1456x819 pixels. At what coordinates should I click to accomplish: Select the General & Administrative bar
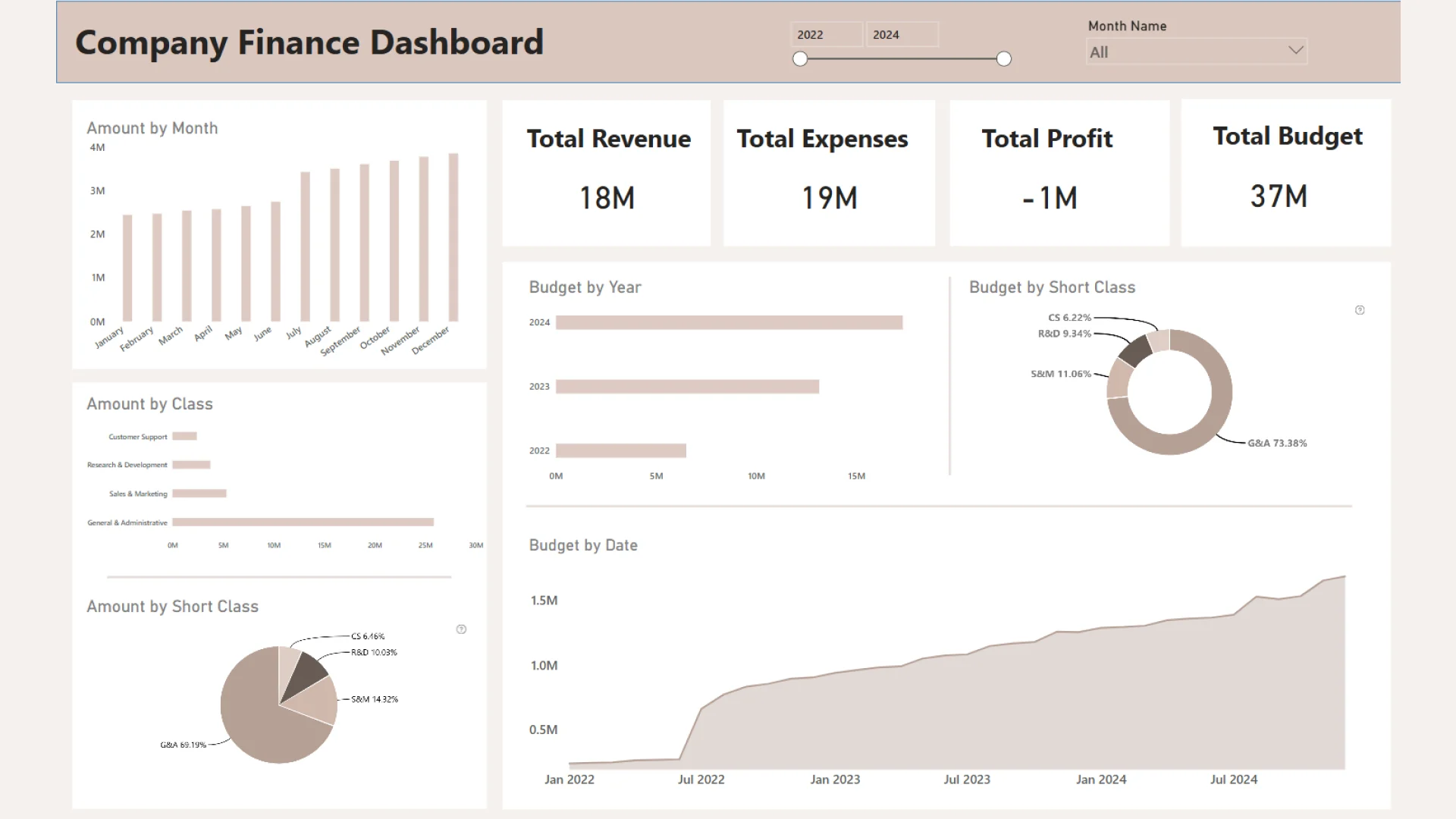tap(303, 522)
